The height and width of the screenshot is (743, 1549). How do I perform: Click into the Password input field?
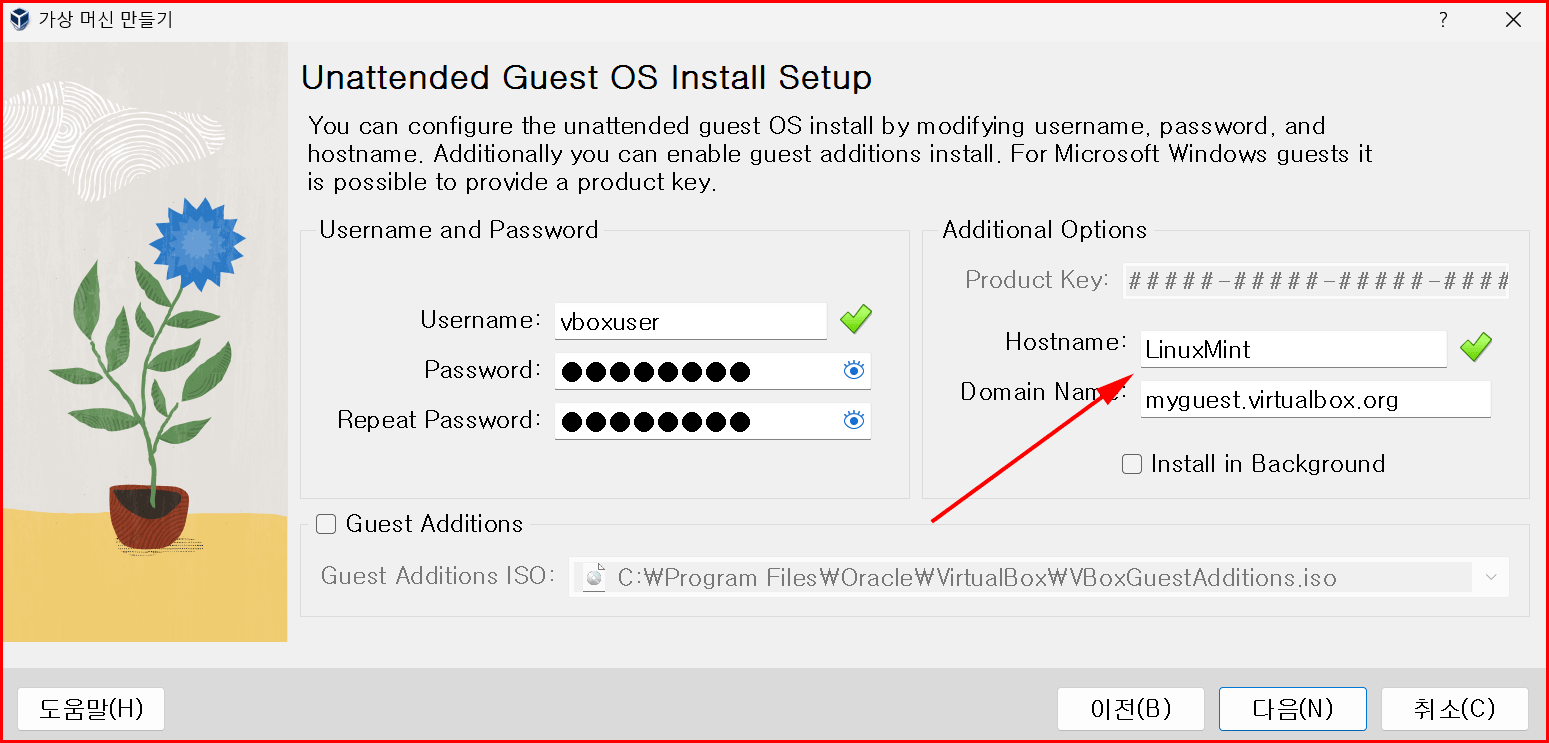(x=713, y=372)
